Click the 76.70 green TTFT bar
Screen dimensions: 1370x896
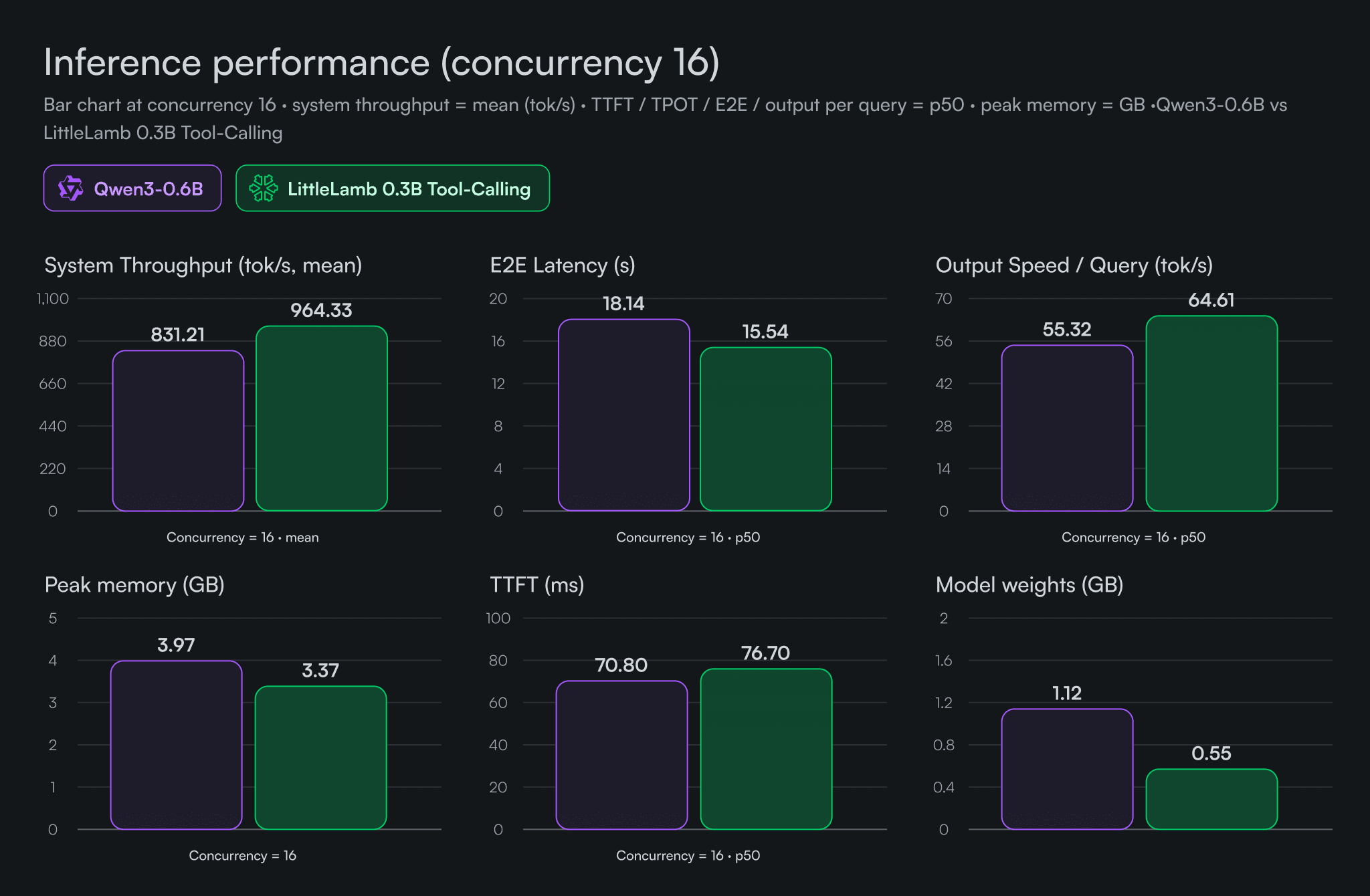pos(766,749)
